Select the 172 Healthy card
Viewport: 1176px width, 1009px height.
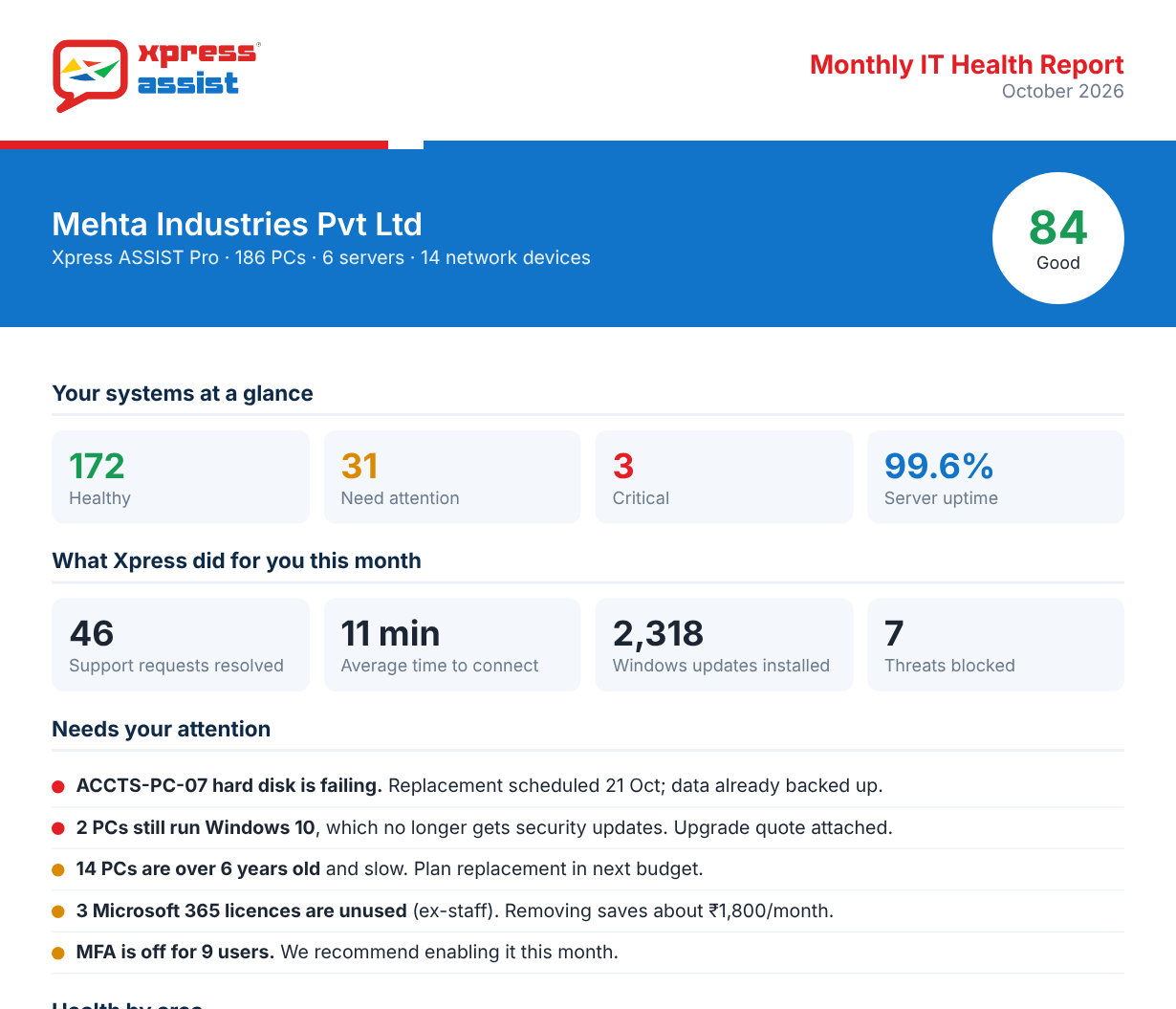(181, 476)
